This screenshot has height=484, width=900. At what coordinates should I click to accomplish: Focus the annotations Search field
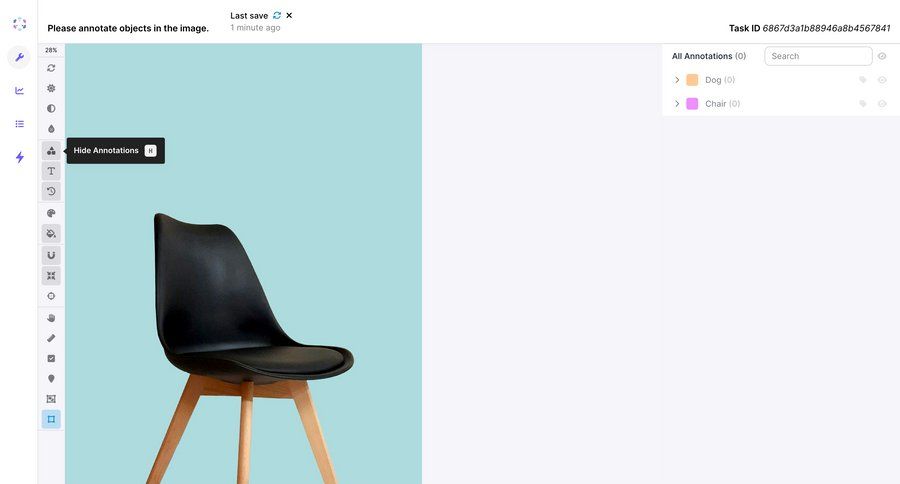point(818,56)
